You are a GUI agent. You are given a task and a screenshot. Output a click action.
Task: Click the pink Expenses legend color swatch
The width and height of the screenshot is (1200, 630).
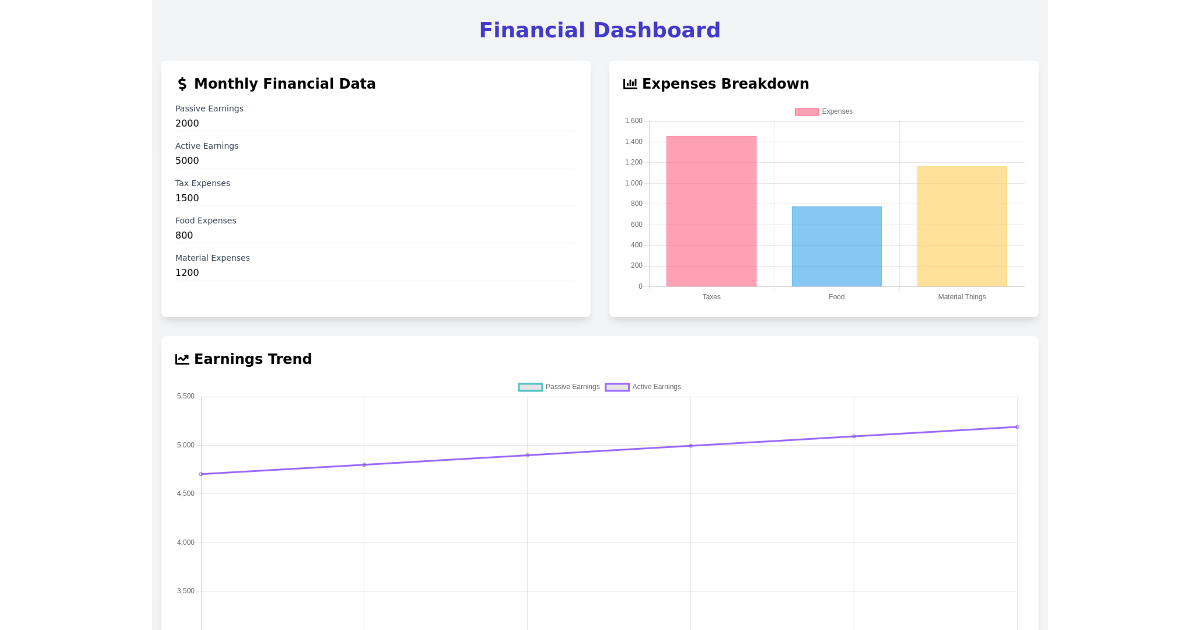point(806,111)
